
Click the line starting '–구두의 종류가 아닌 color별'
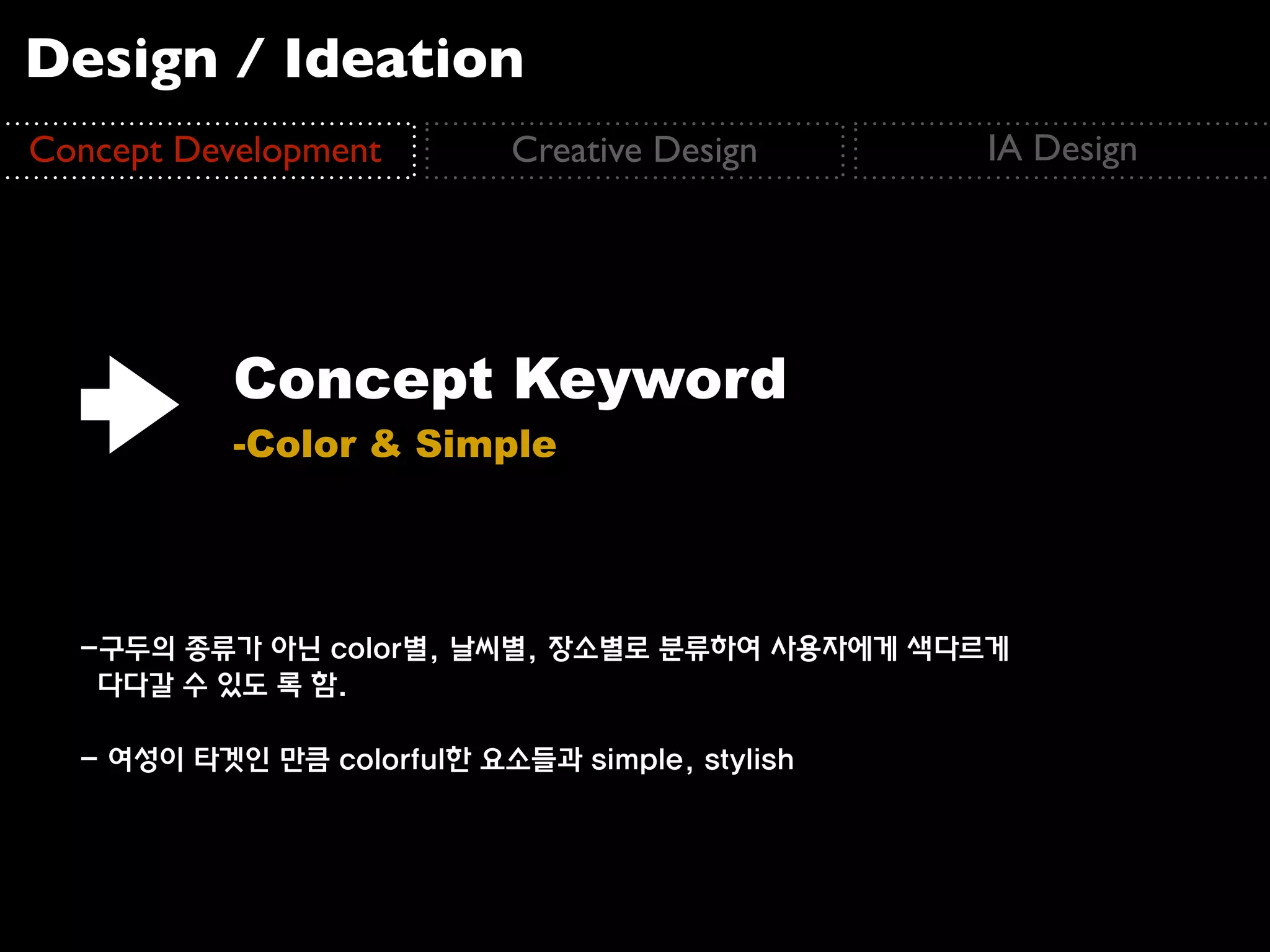pyautogui.click(x=545, y=648)
